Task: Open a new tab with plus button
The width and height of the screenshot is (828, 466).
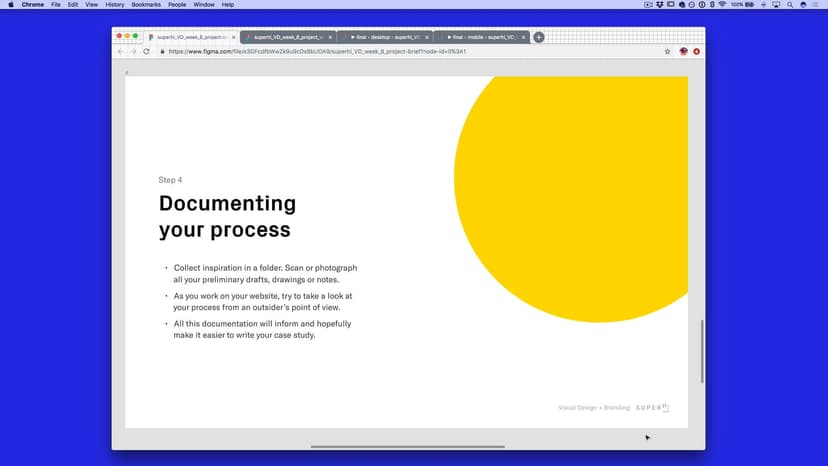Action: point(539,38)
